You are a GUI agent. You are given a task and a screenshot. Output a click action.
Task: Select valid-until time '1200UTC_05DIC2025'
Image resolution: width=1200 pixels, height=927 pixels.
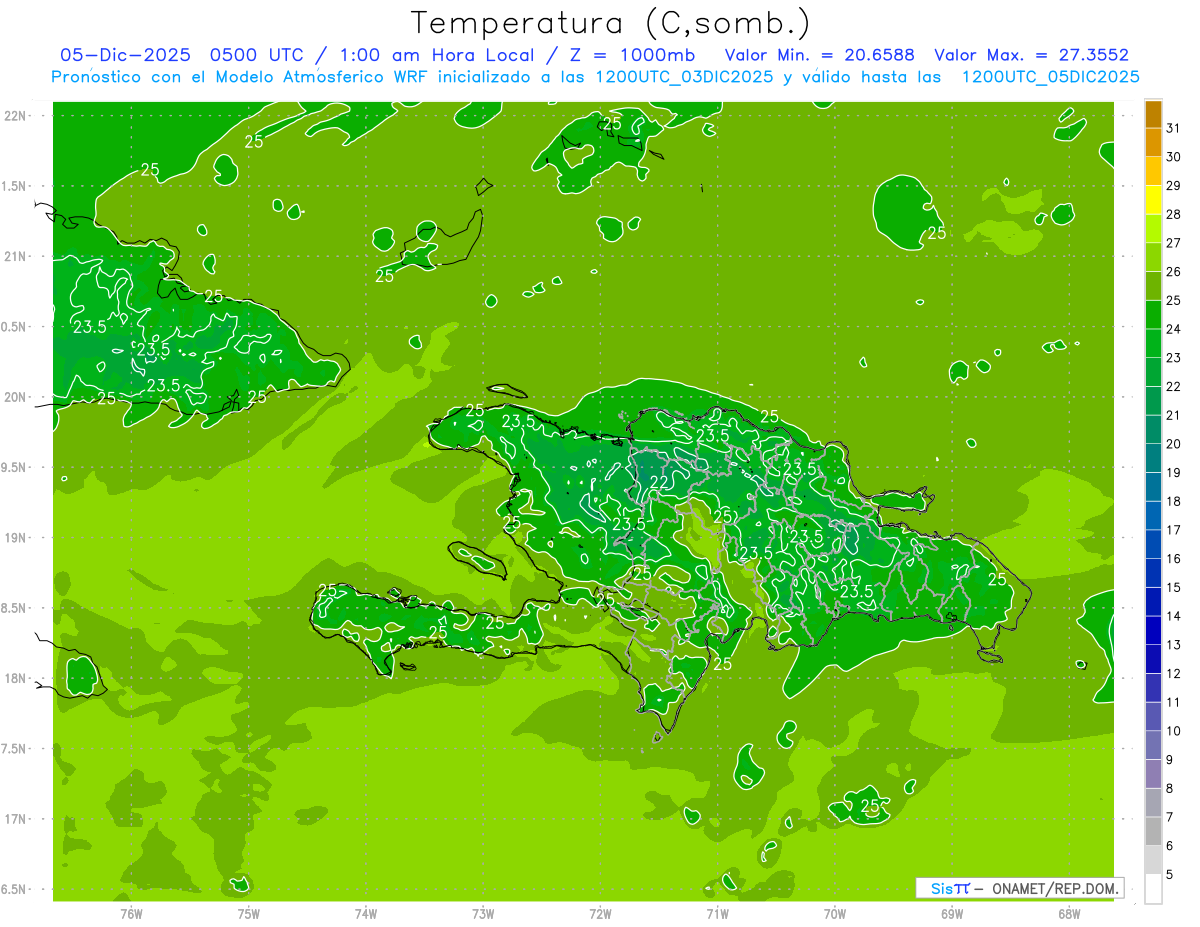pos(1050,77)
